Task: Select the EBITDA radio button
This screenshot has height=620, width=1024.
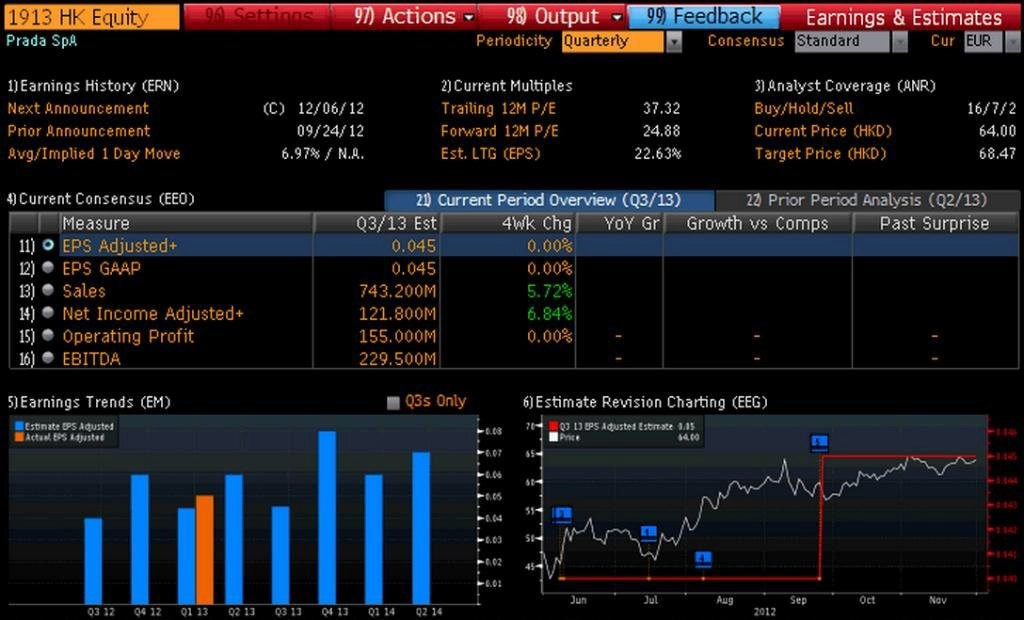Action: (48, 358)
